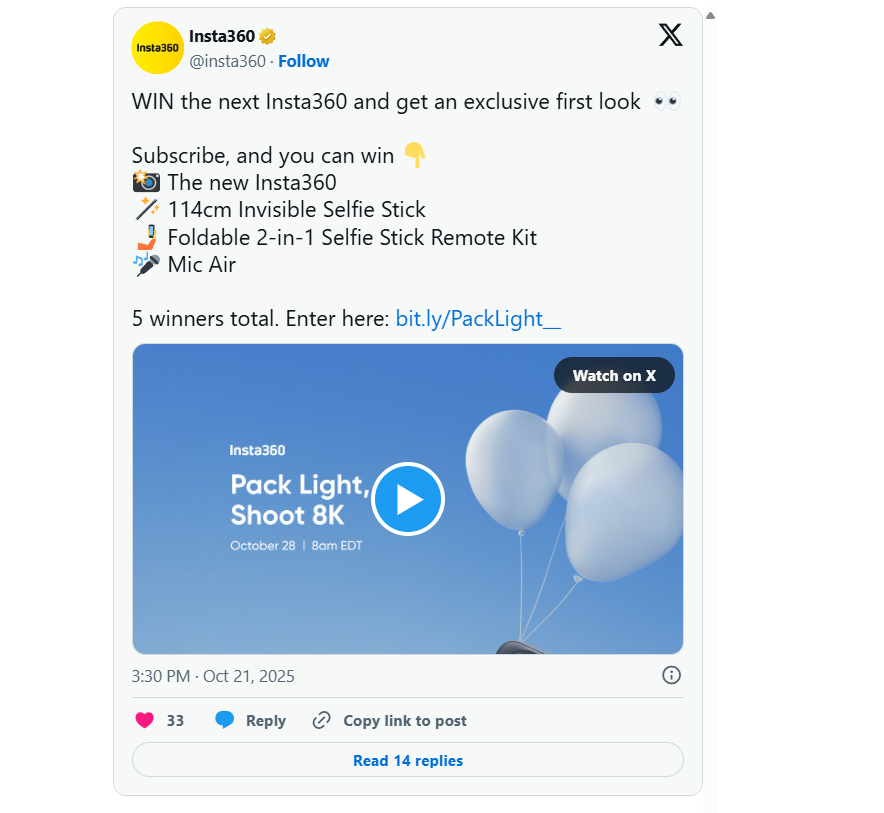The height and width of the screenshot is (813, 884).
Task: Click the gold verified badge
Action: pos(268,37)
